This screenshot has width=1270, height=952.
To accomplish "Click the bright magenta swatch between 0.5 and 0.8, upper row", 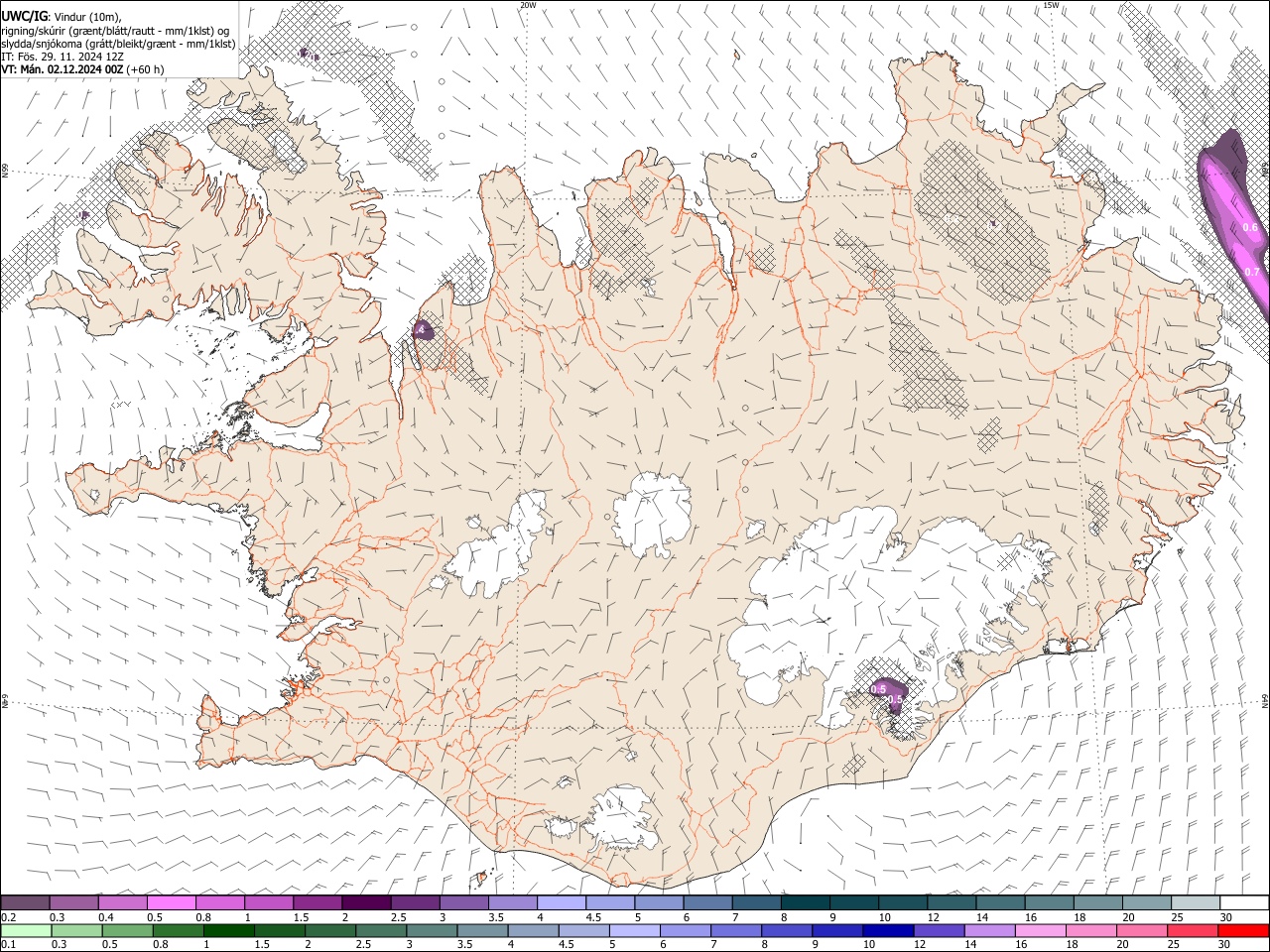I will (x=172, y=902).
